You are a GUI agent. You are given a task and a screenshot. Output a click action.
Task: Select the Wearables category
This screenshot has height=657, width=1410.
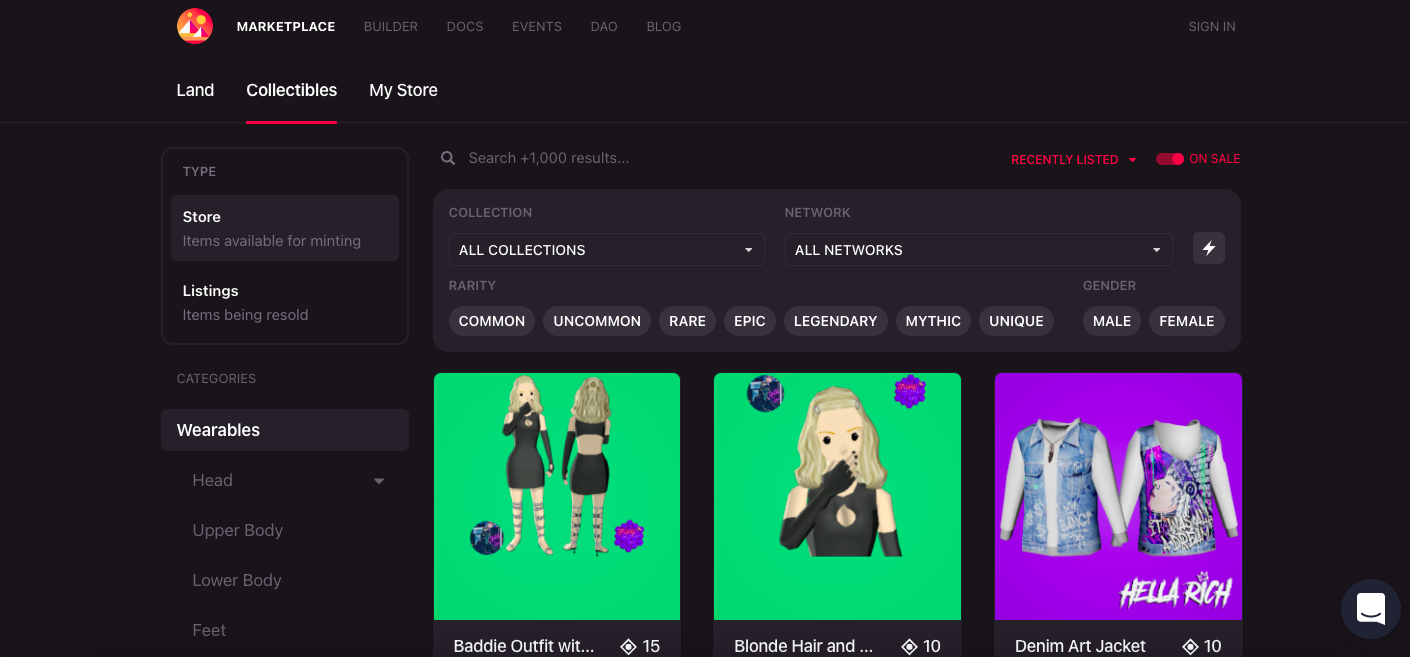pos(285,430)
